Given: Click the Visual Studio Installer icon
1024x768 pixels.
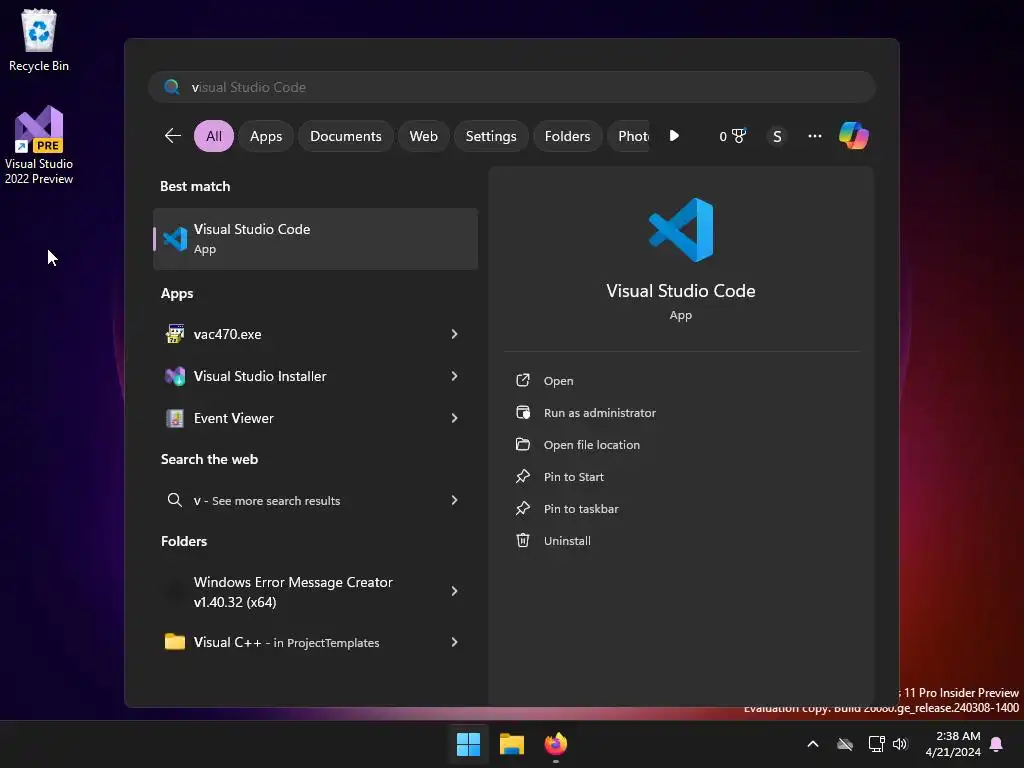Looking at the screenshot, I should click(174, 376).
